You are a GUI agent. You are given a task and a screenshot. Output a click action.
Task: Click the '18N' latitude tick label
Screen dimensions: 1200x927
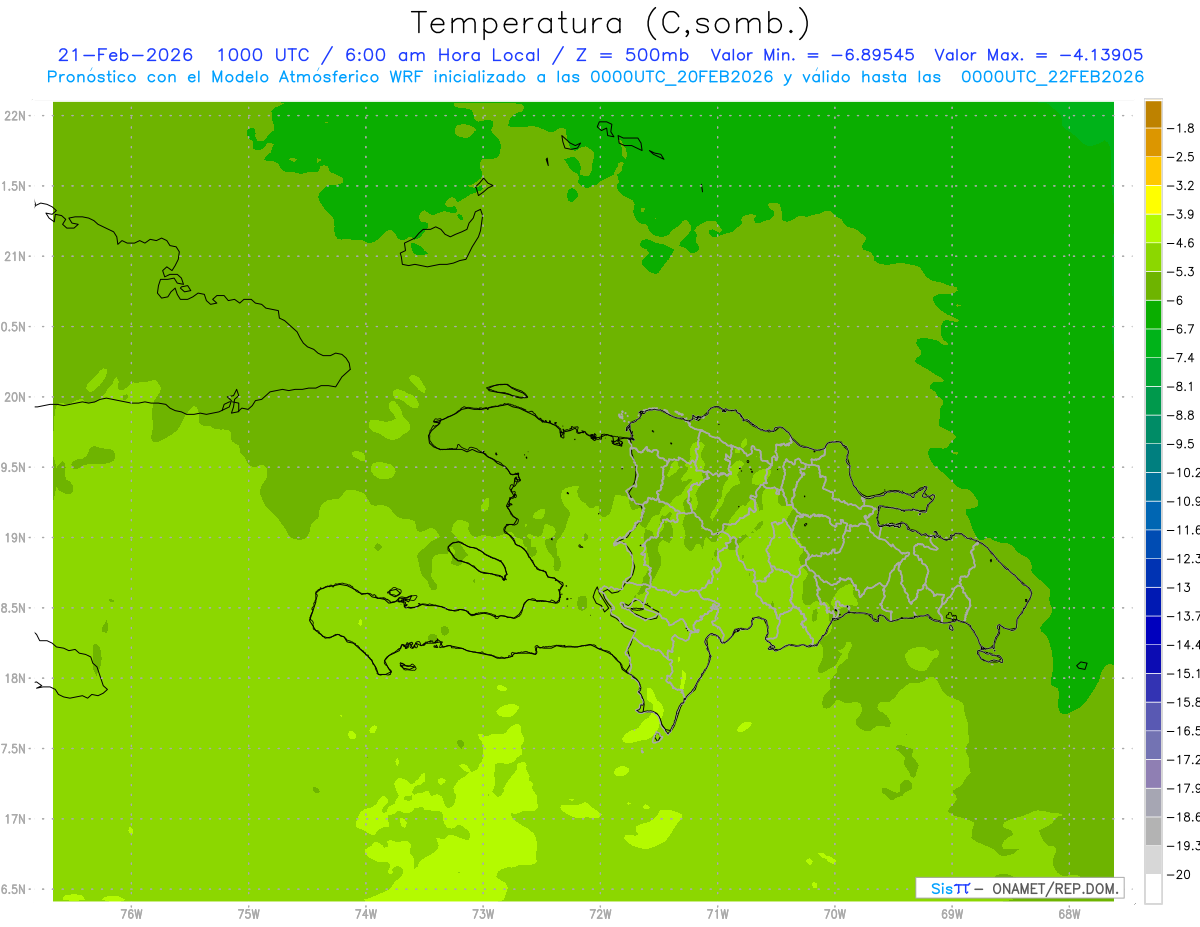[16, 678]
